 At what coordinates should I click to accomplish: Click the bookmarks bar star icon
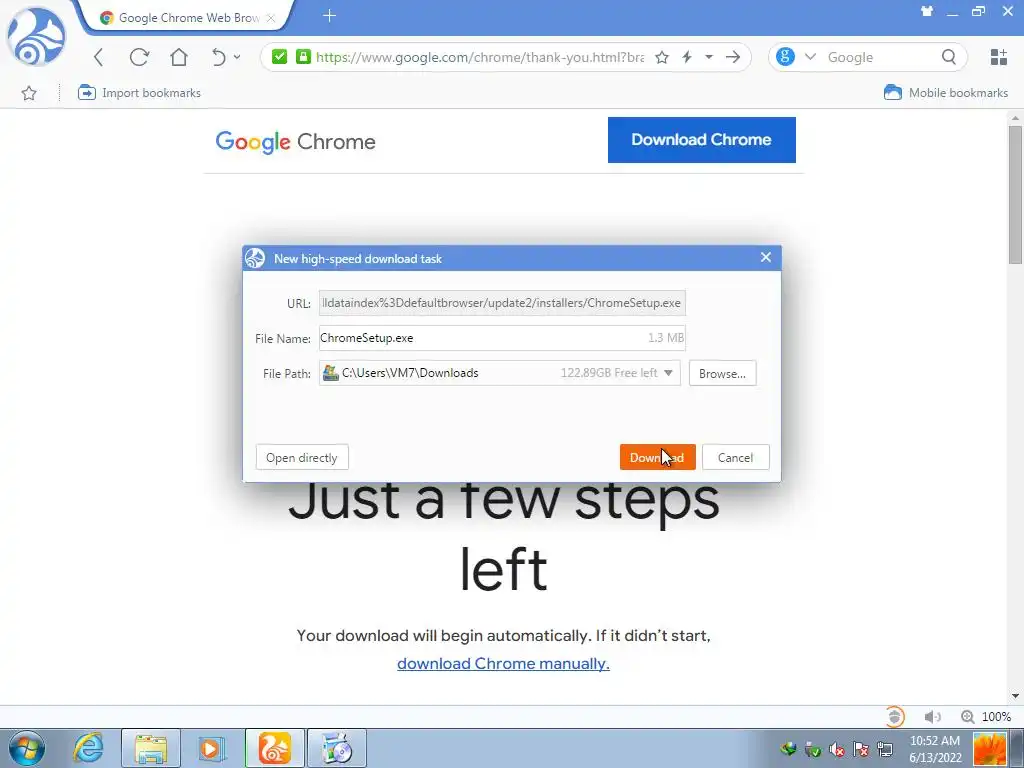pos(29,93)
